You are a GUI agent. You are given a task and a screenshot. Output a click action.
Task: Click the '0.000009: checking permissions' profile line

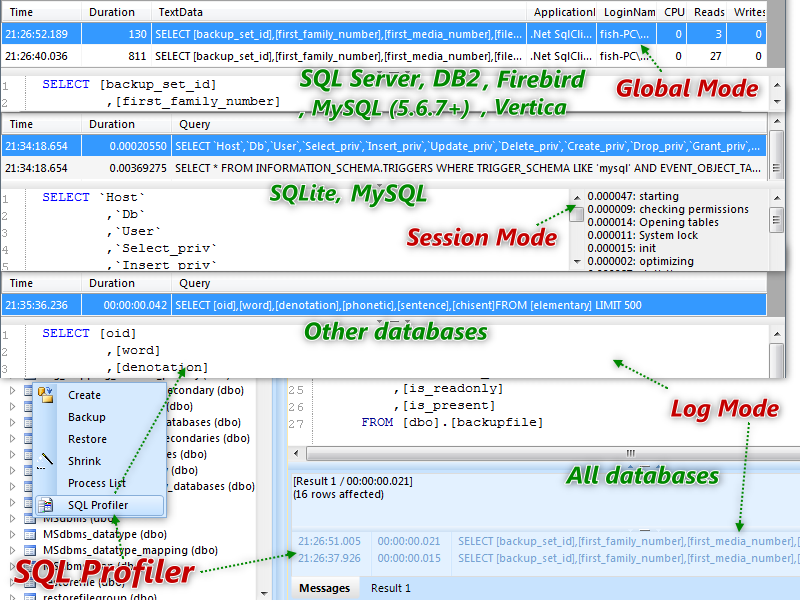(x=668, y=209)
